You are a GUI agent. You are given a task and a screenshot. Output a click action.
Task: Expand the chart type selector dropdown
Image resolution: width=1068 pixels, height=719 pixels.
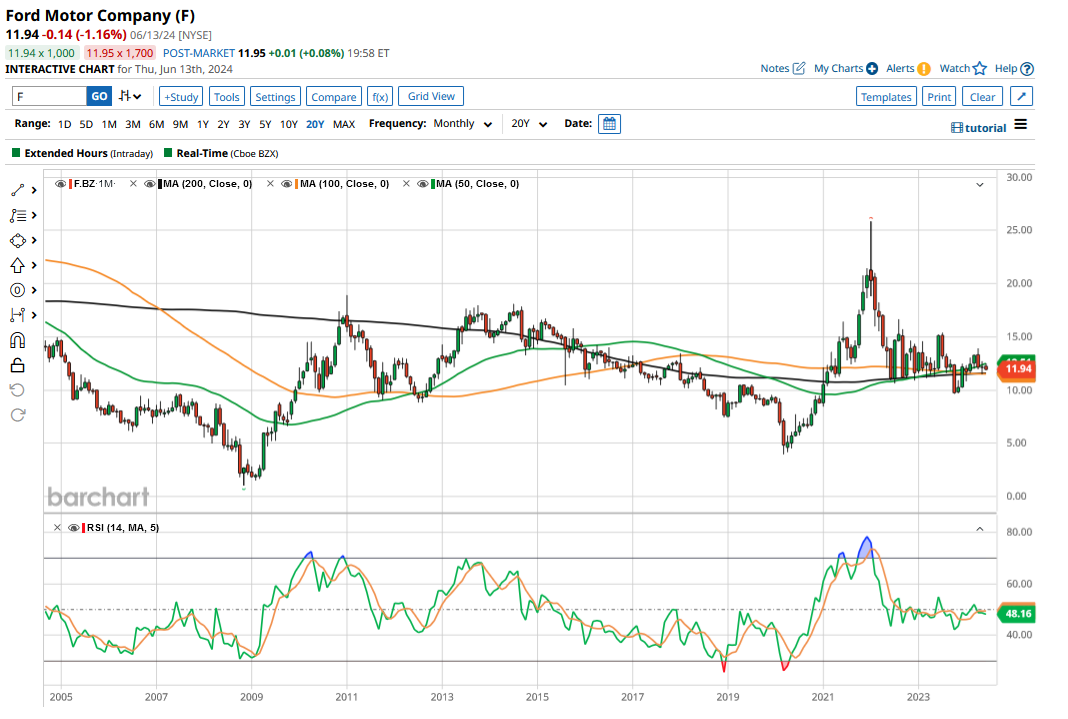(130, 97)
